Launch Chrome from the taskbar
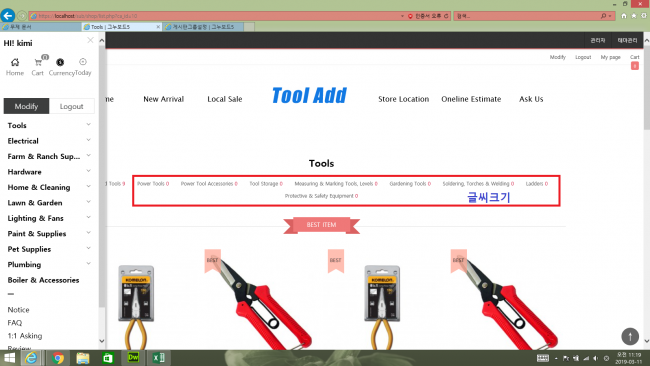The height and width of the screenshot is (366, 650). click(x=58, y=358)
